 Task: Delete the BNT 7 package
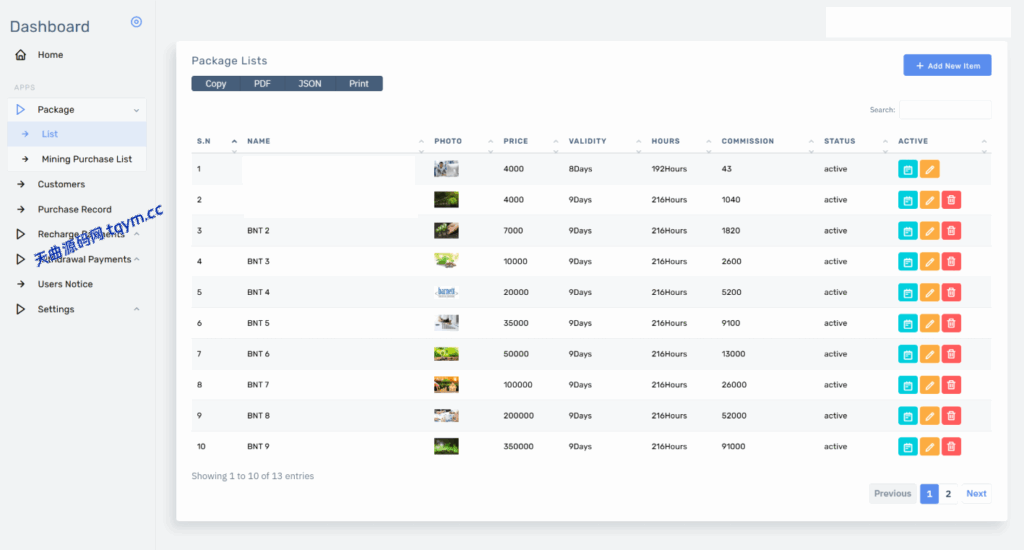[952, 385]
